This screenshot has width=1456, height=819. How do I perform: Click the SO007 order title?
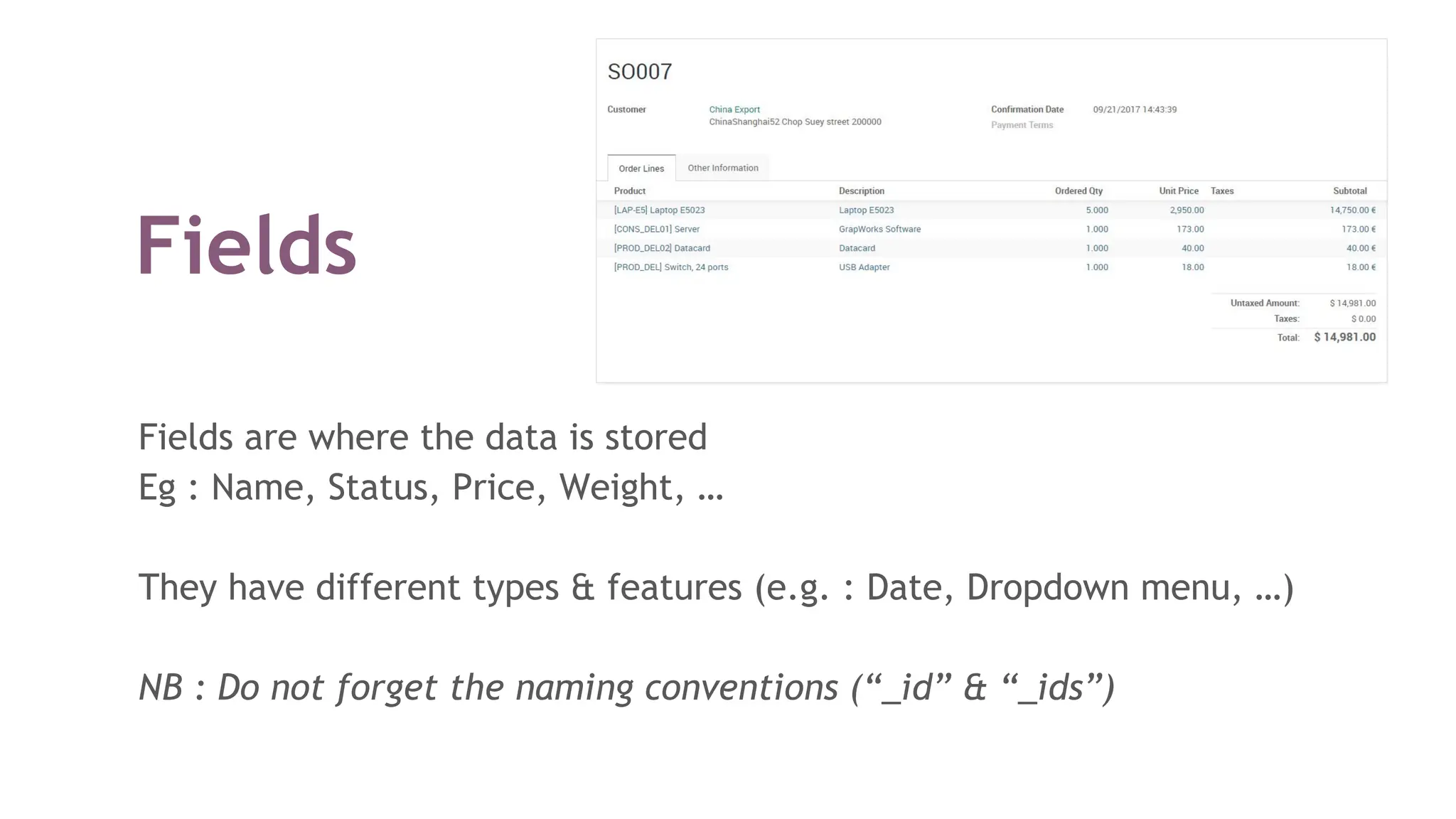[x=639, y=72]
